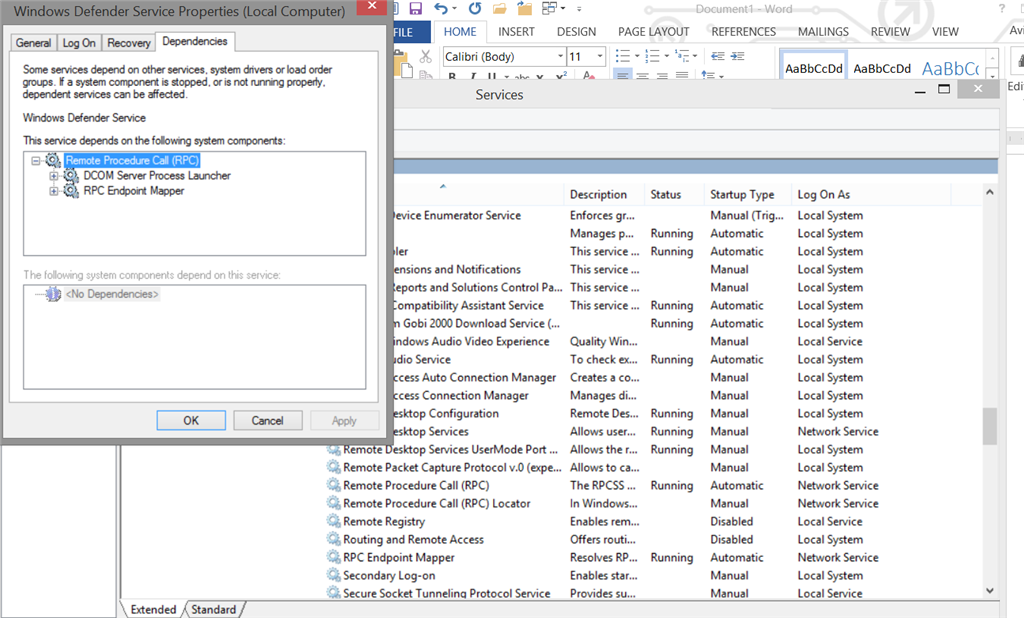Switch to the Recovery tab
Image resolution: width=1024 pixels, height=618 pixels.
pos(129,43)
